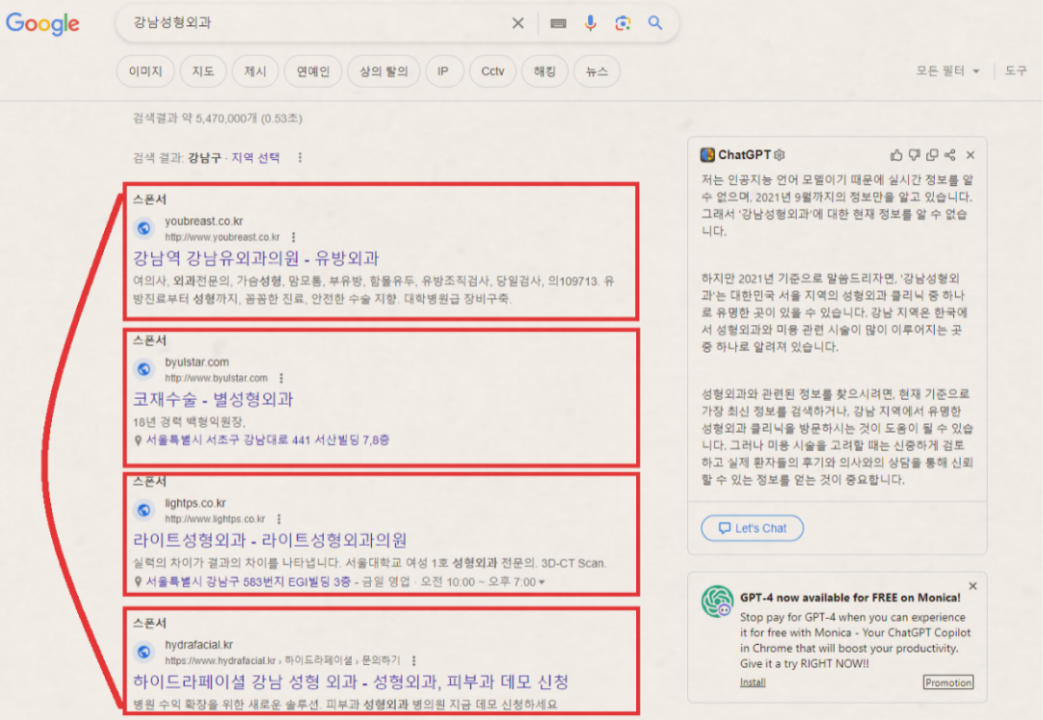1043x720 pixels.
Task: Copy the ChatGPT answer
Action: coord(932,155)
